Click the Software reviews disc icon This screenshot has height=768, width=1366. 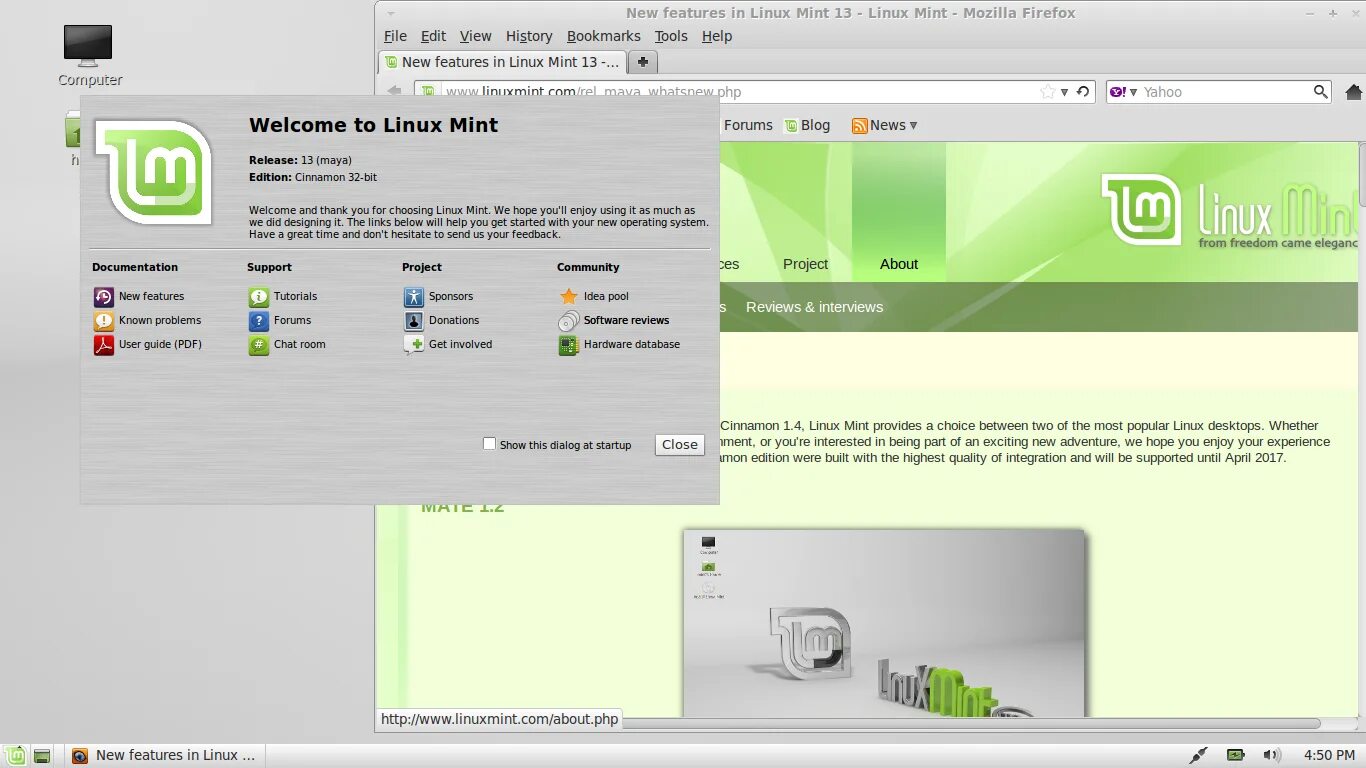569,321
